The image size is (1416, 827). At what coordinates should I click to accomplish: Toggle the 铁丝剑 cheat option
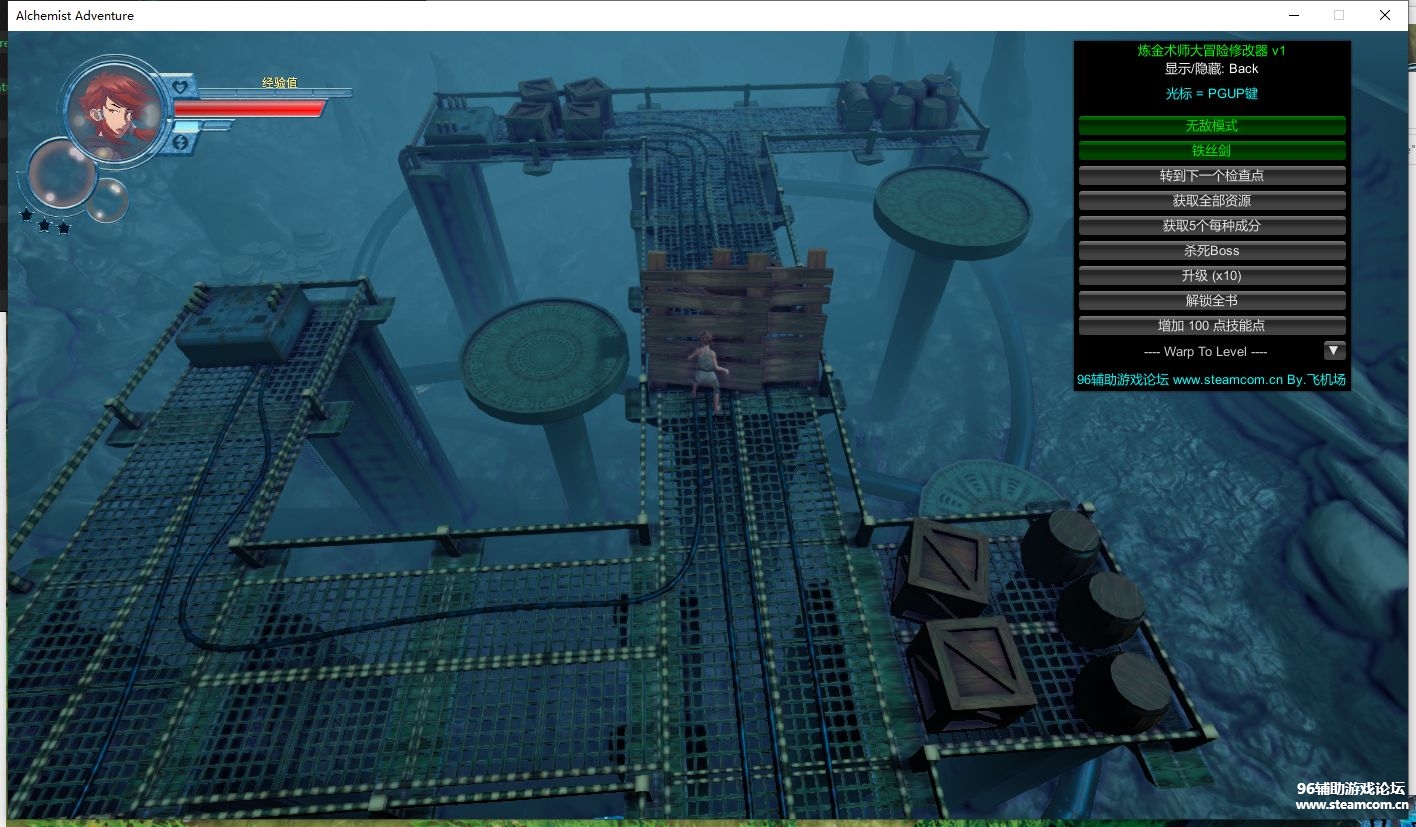1211,151
